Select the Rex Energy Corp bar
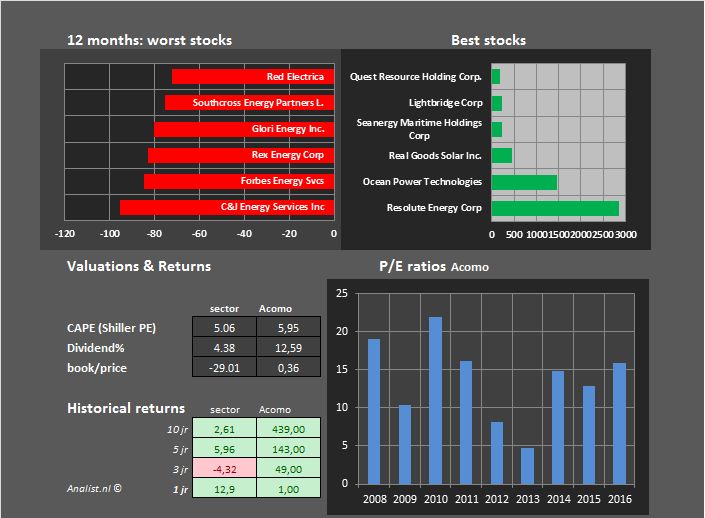This screenshot has width=705, height=518. coord(240,155)
